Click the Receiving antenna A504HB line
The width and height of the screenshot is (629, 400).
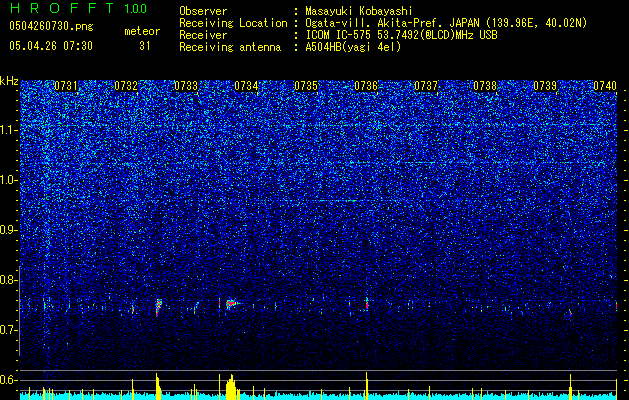[x=290, y=47]
